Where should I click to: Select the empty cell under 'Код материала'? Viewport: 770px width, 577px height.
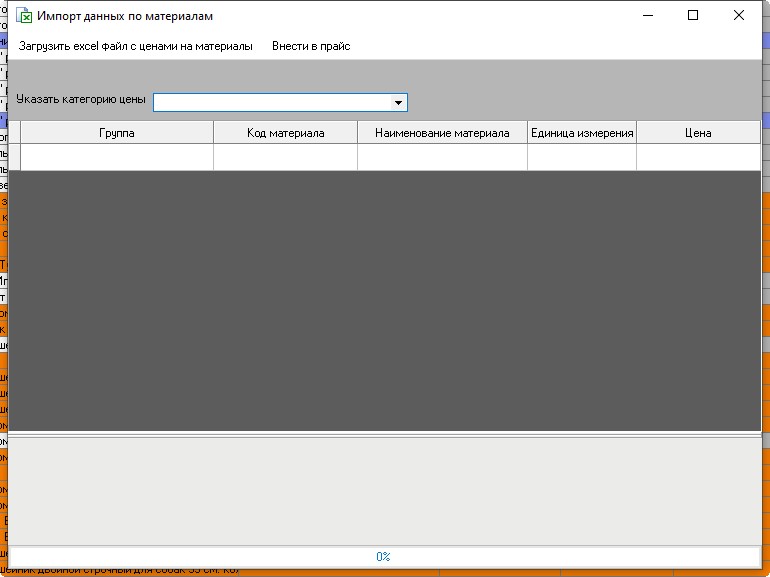(285, 157)
